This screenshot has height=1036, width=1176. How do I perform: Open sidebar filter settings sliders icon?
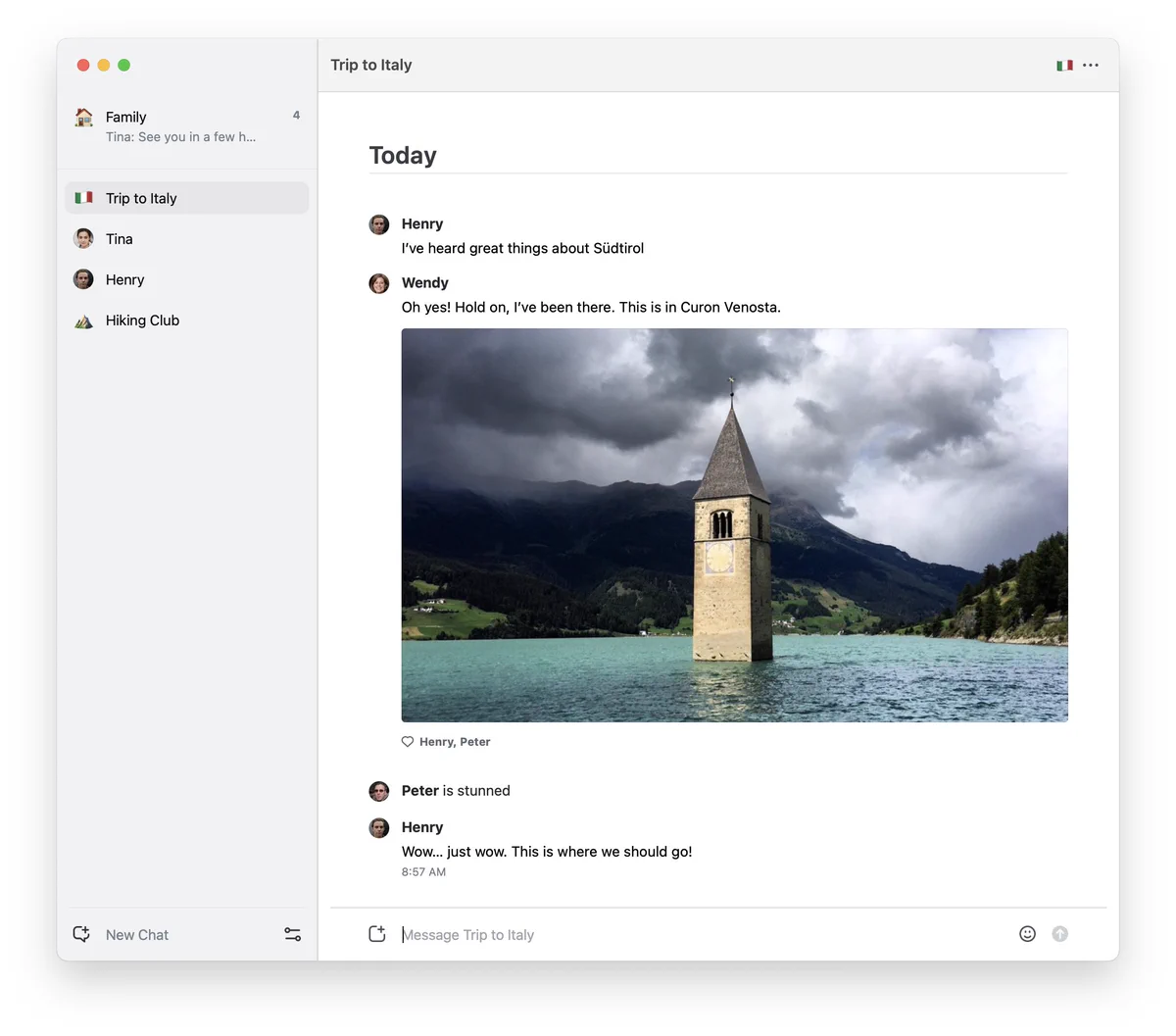coord(293,934)
